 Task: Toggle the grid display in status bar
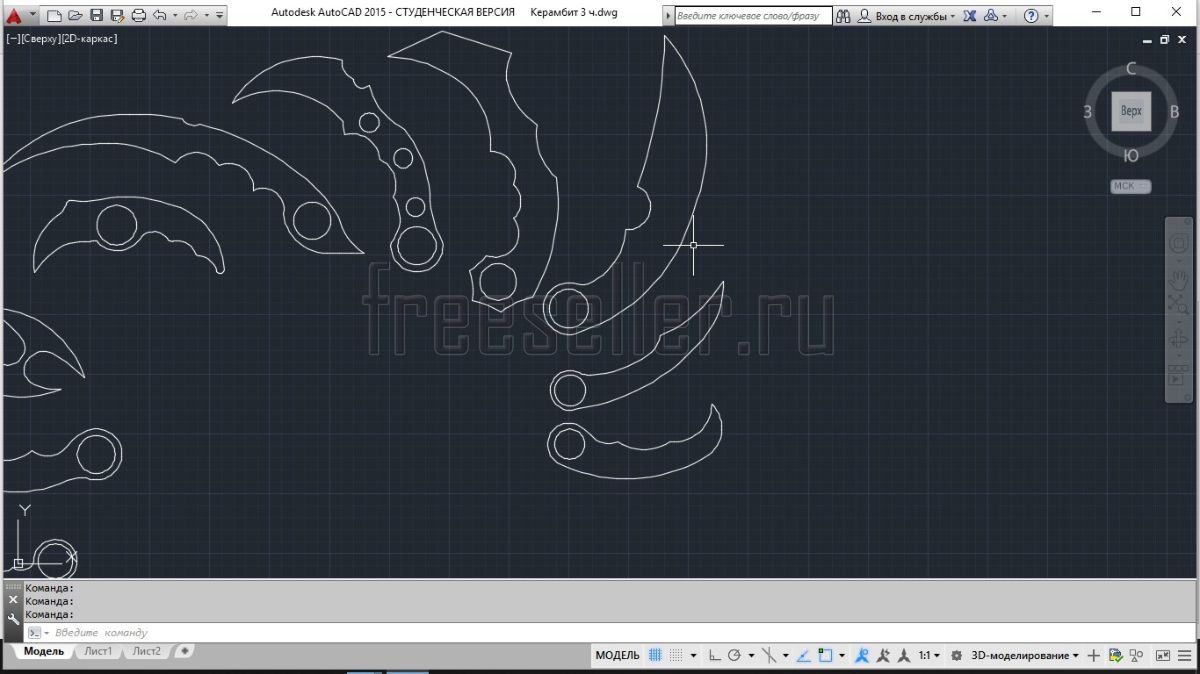coord(655,656)
